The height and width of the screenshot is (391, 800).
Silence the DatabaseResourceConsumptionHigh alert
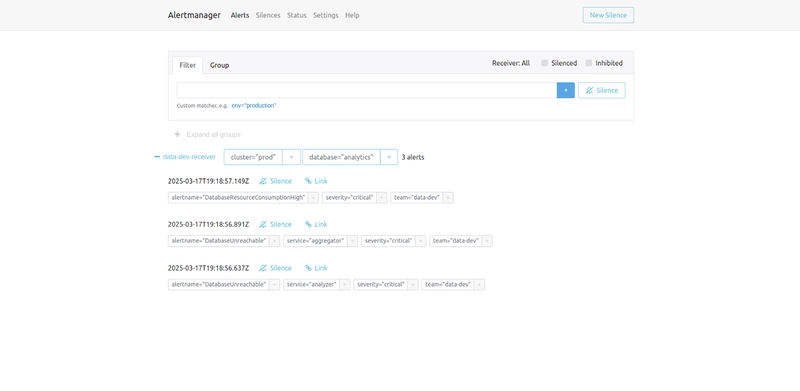(276, 181)
